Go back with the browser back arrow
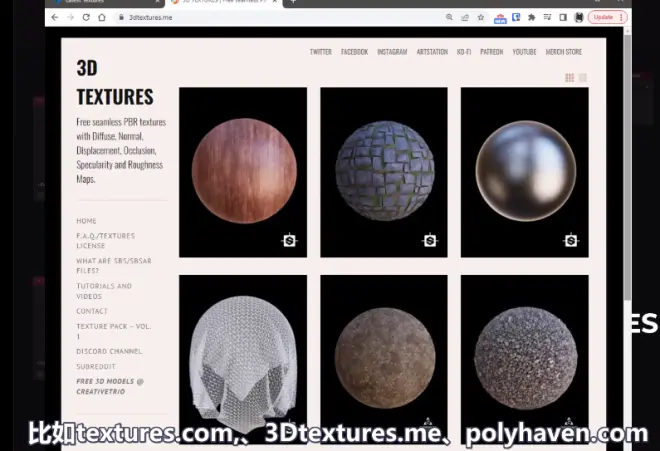The height and width of the screenshot is (451, 660). 55,17
